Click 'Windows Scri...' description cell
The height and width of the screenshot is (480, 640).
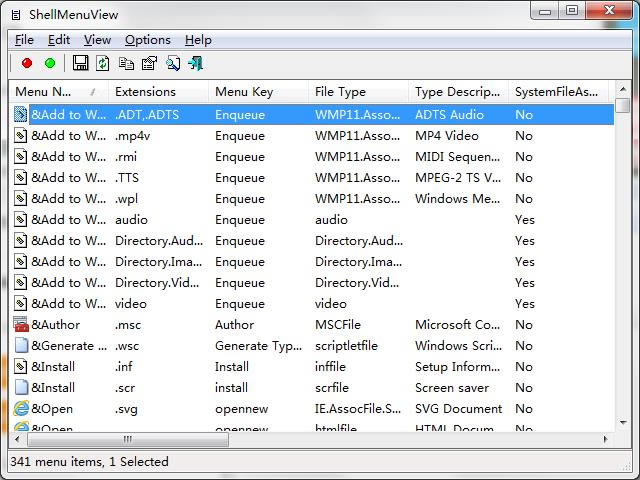click(x=458, y=346)
